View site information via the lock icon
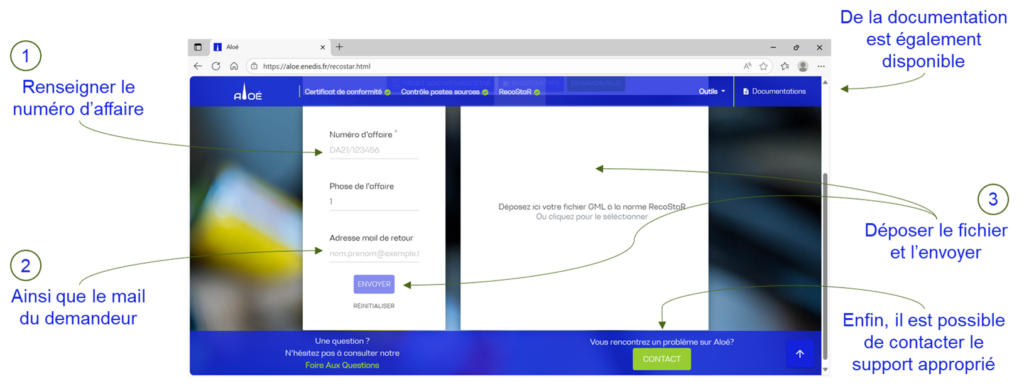The height and width of the screenshot is (386, 1024). [254, 66]
